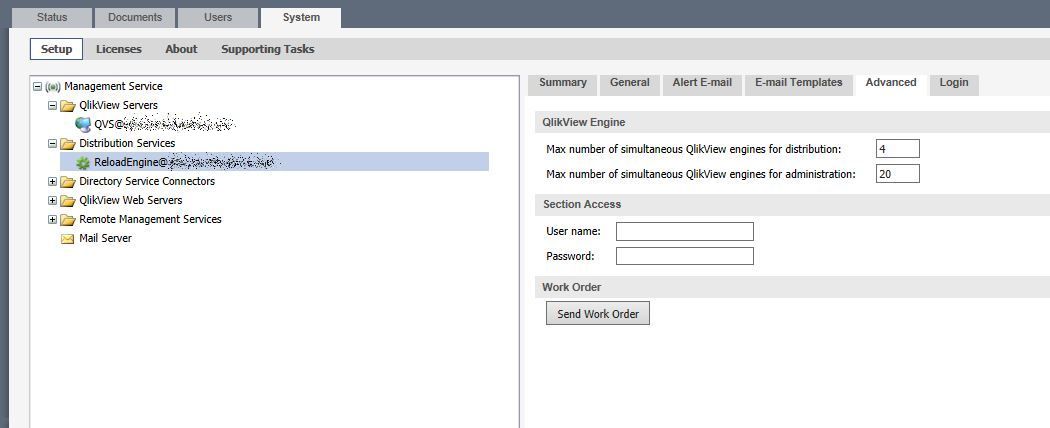Click the Section Access Password field
The image size is (1050, 428).
pyautogui.click(x=684, y=256)
